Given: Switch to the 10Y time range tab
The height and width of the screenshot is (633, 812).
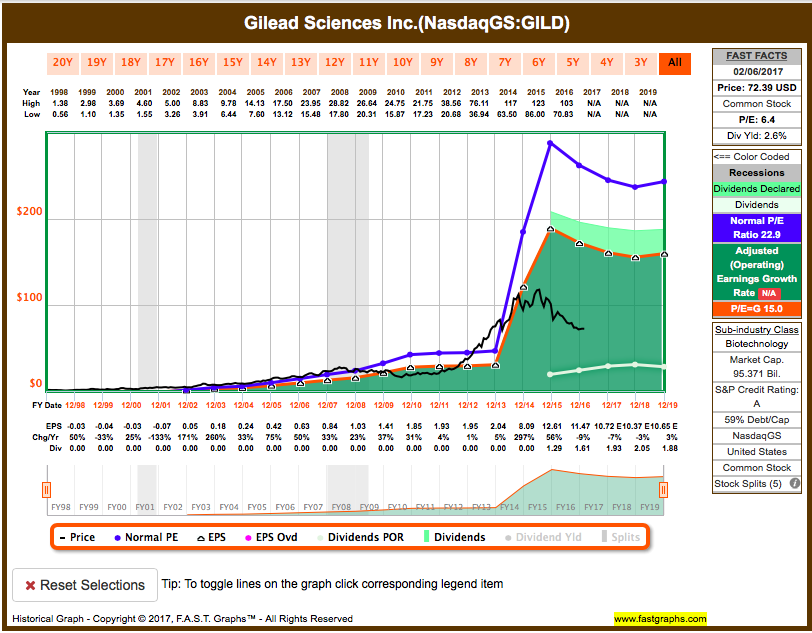Looking at the screenshot, I should click(x=402, y=62).
